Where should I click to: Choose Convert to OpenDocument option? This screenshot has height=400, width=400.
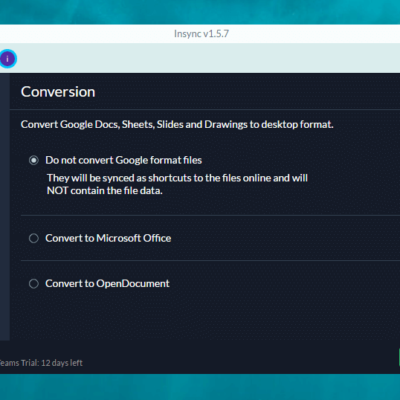34,284
